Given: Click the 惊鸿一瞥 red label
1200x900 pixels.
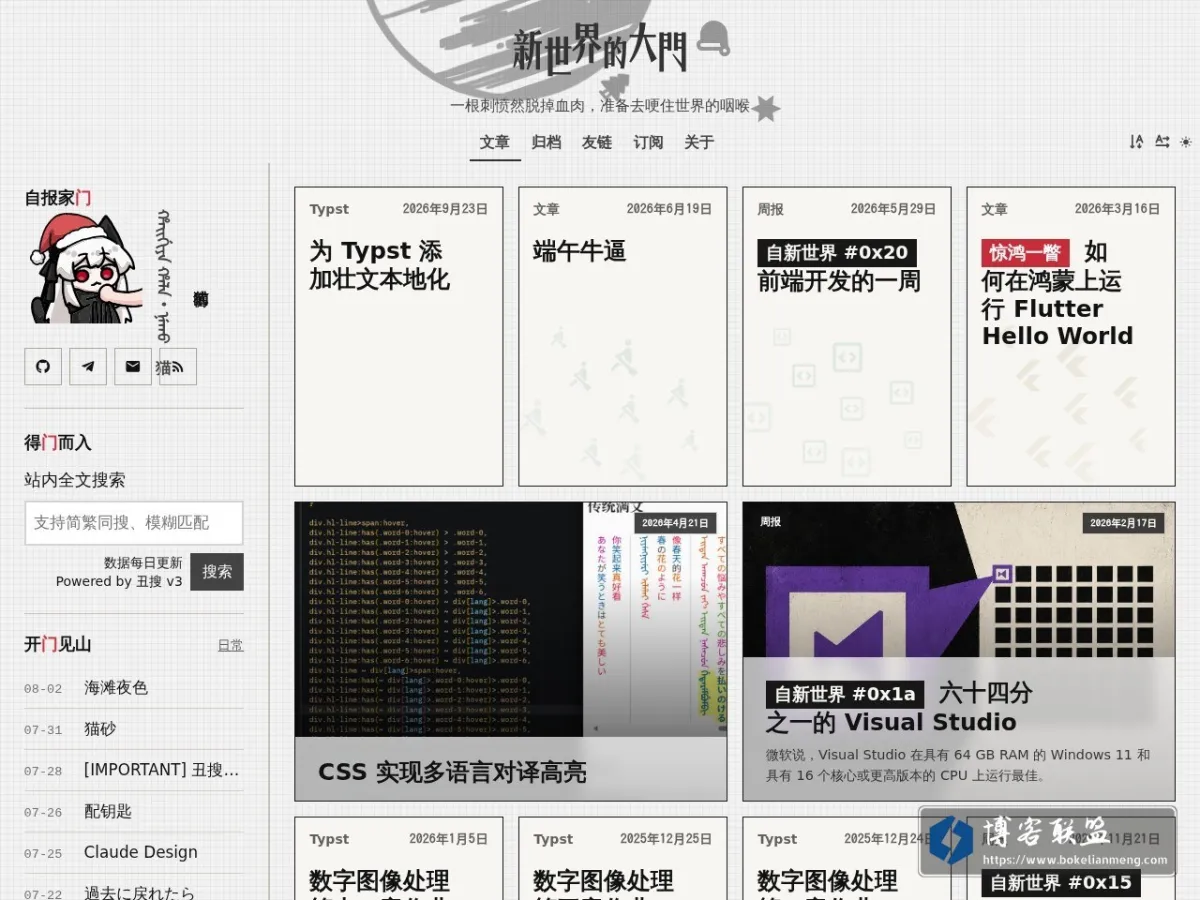Looking at the screenshot, I should coord(1025,252).
